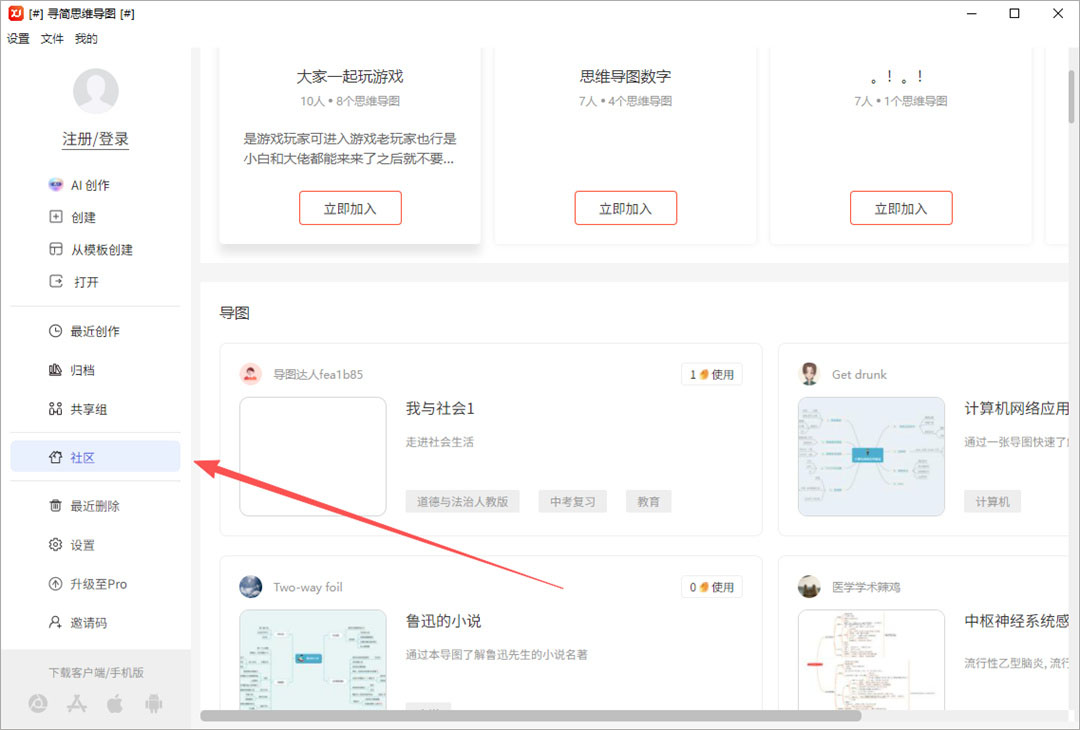Click the 归档 archive icon

pos(55,371)
